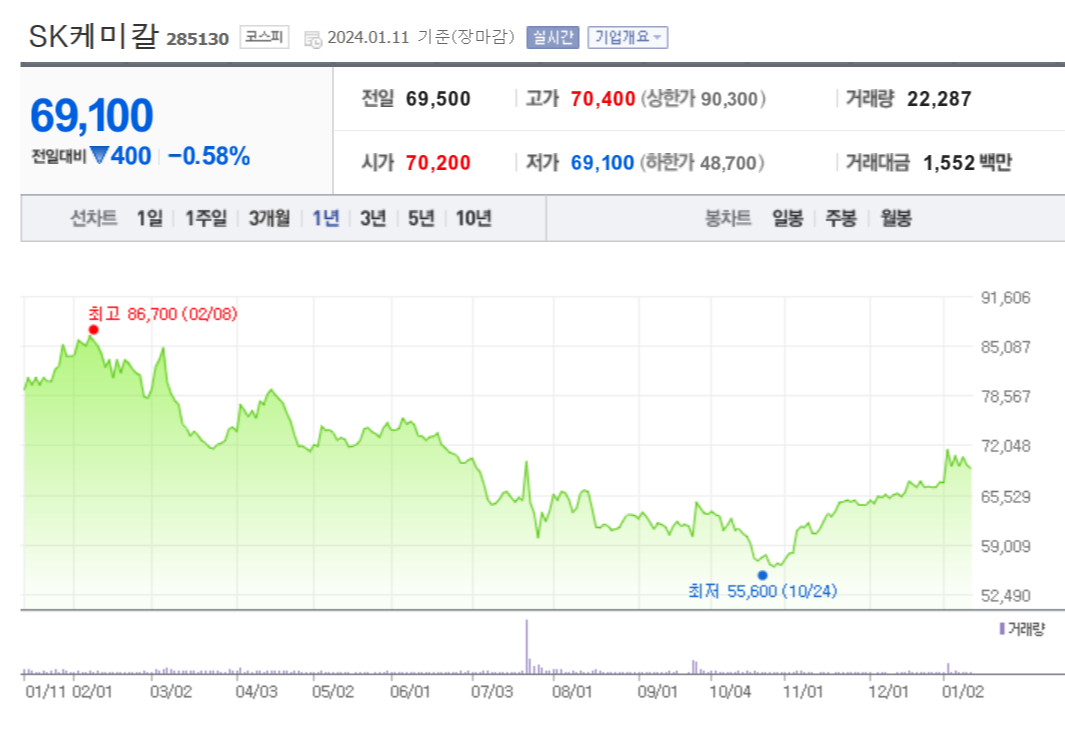
Task: Click the purple 거래량 legend marker
Action: tap(1002, 629)
